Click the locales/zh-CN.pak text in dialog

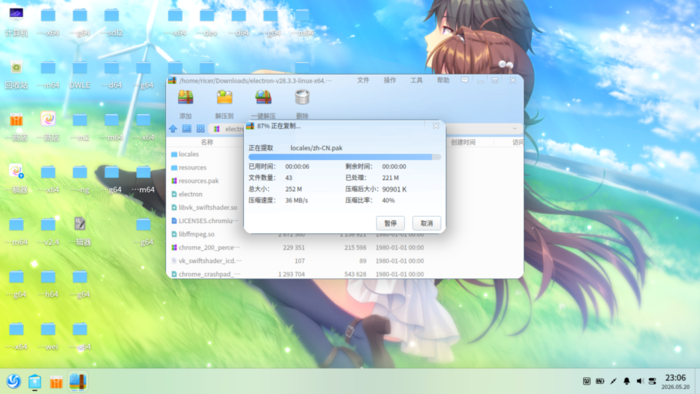pos(317,148)
